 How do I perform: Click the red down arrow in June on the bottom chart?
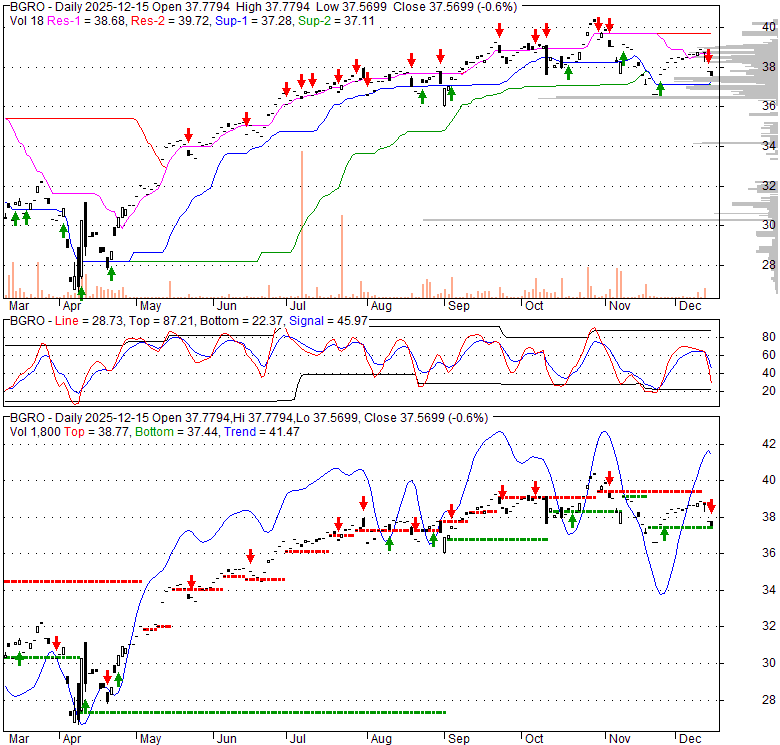pyautogui.click(x=249, y=556)
